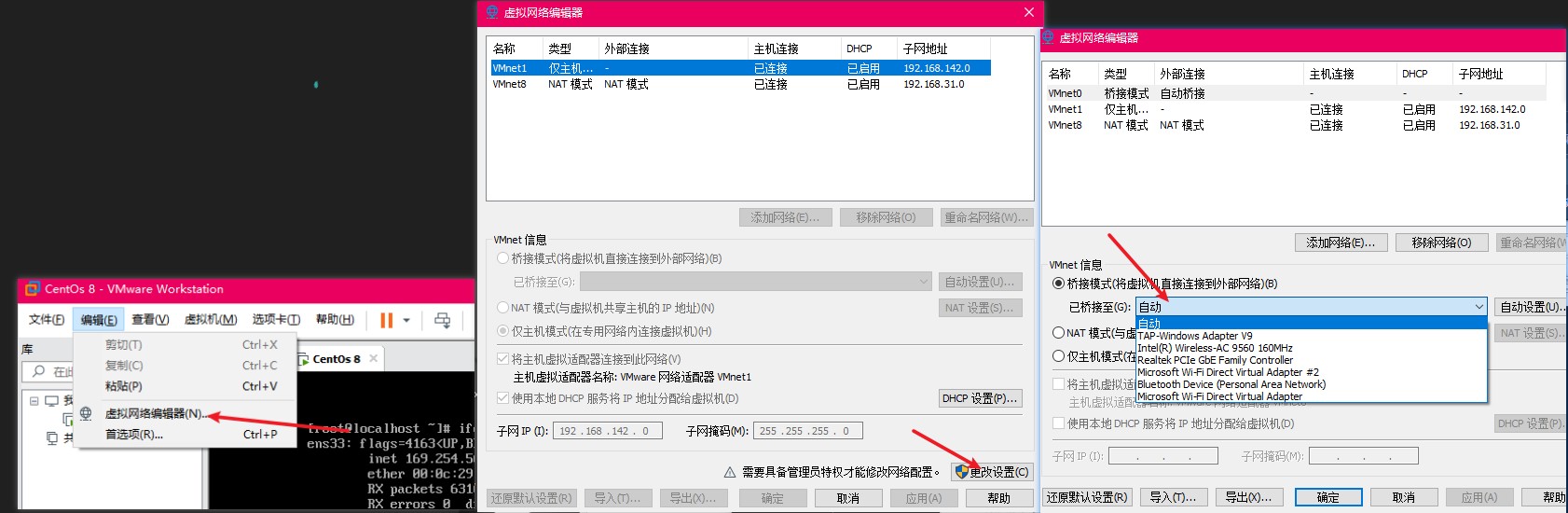This screenshot has width=1568, height=513.
Task: Open the 文件(F) menu
Action: click(47, 320)
